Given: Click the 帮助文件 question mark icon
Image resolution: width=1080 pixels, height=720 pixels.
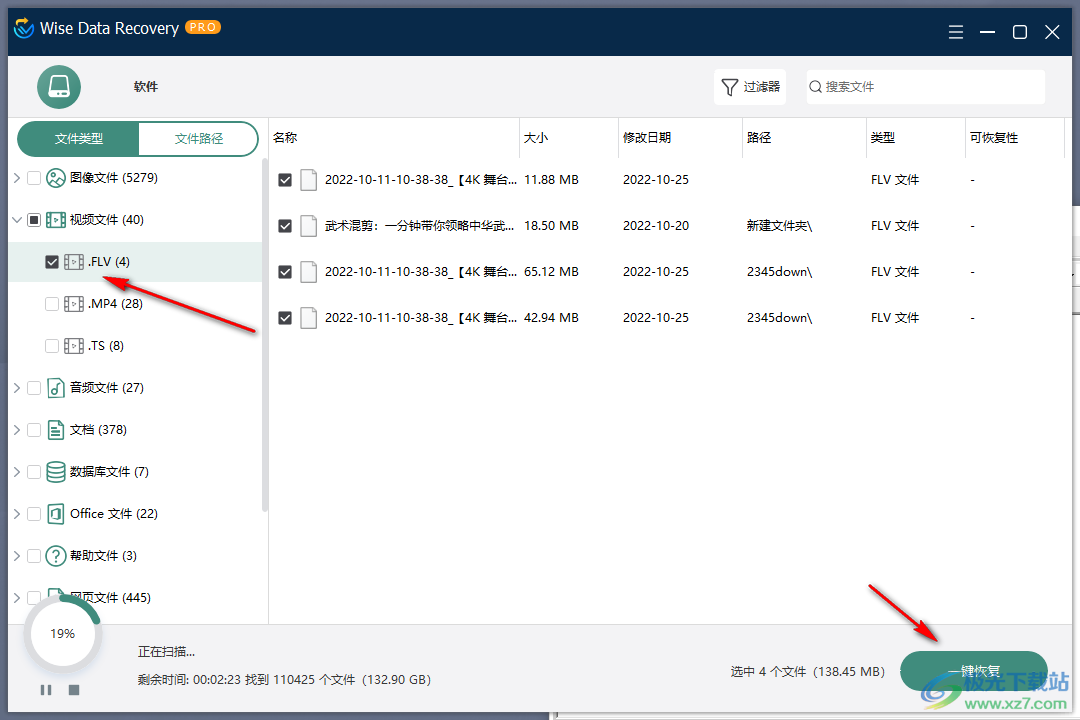Looking at the screenshot, I should pos(56,556).
